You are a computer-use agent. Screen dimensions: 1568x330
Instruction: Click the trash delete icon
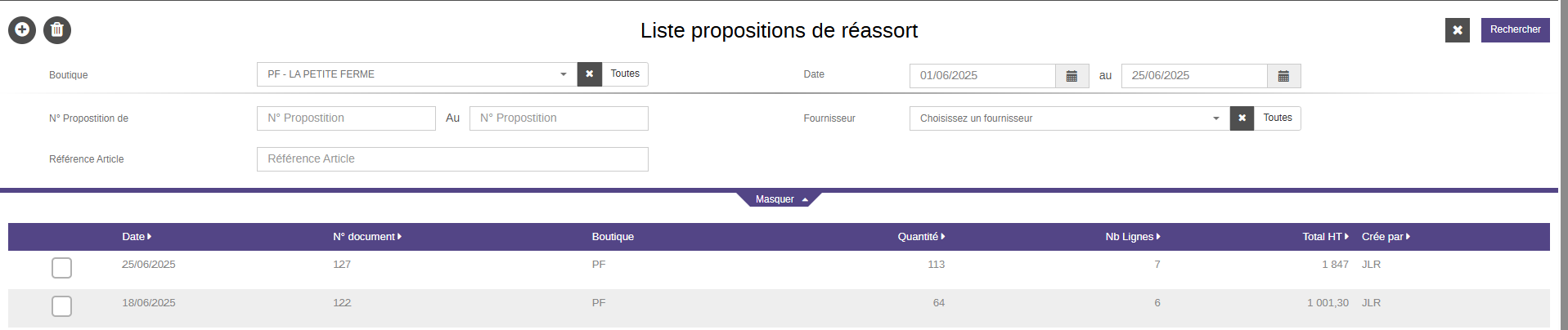[57, 30]
